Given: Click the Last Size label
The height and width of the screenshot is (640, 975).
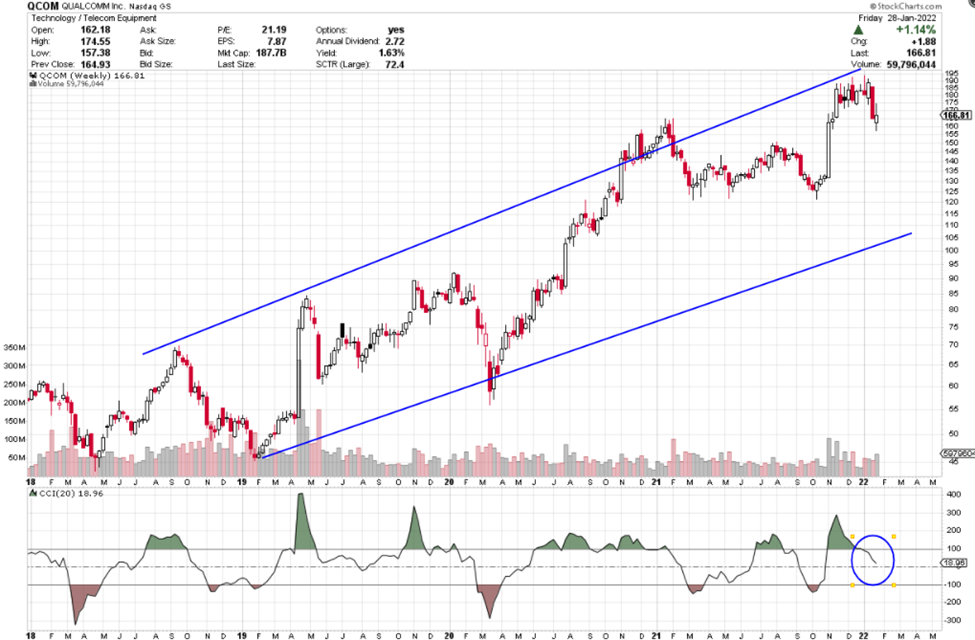Looking at the screenshot, I should pyautogui.click(x=236, y=64).
